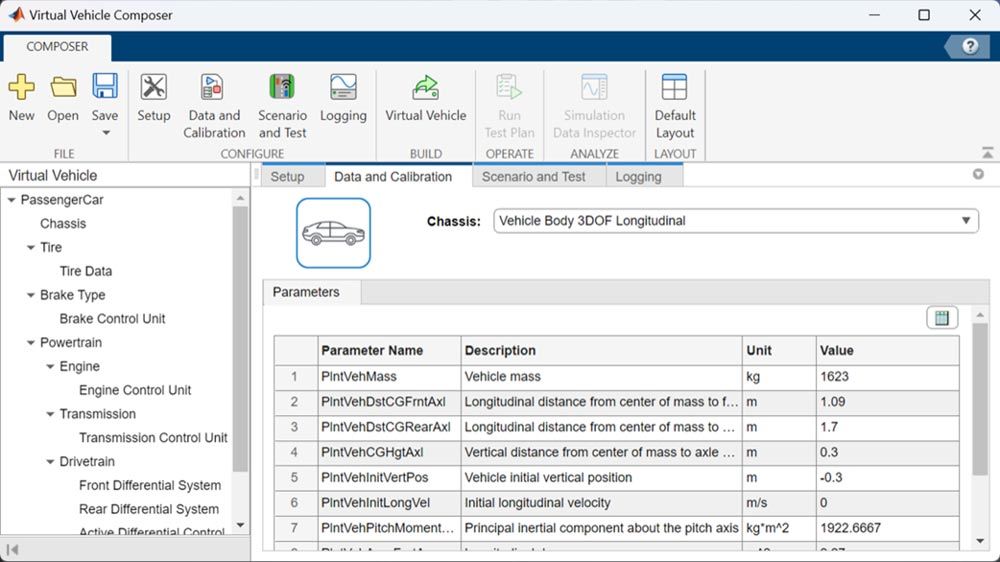Click tree panel scroll down arrow
1000x562 pixels.
[x=240, y=526]
